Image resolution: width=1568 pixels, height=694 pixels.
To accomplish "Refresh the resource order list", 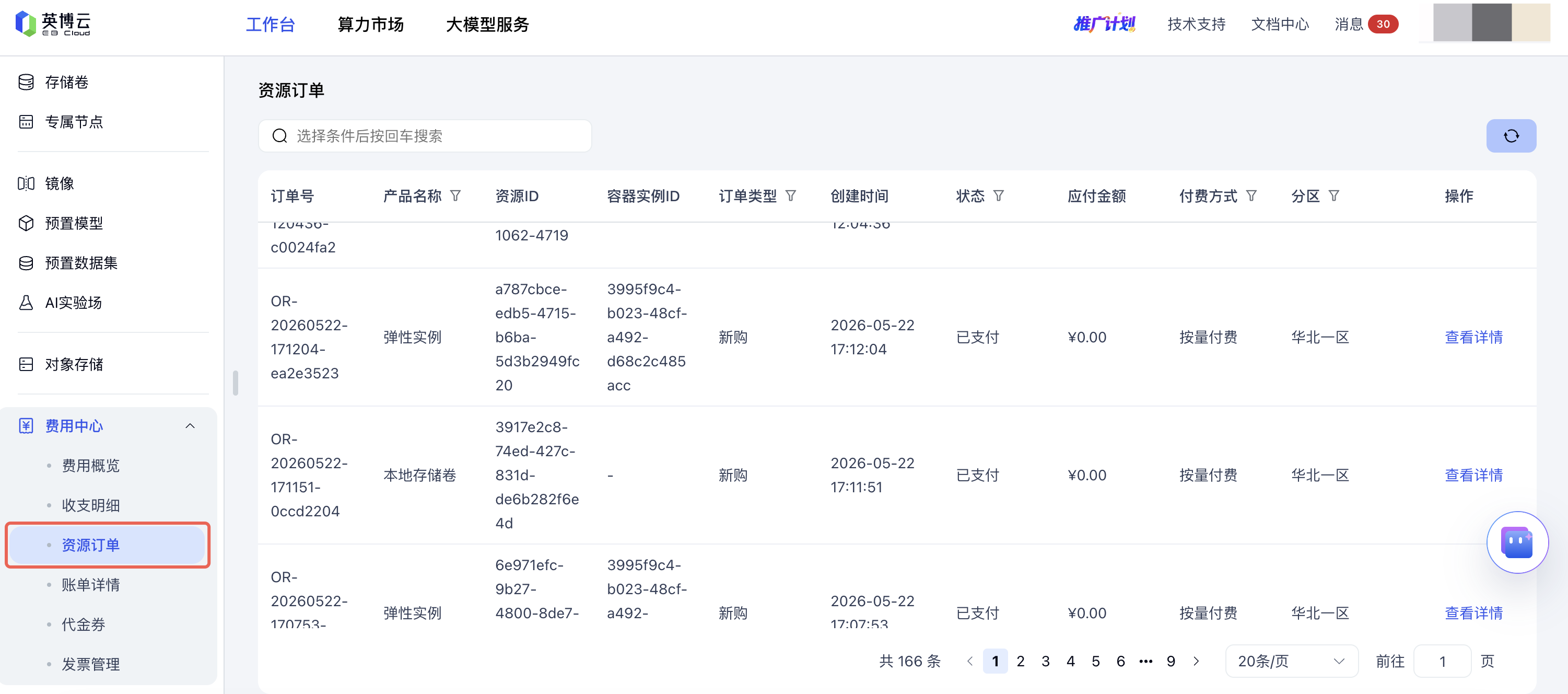I will [x=1511, y=136].
